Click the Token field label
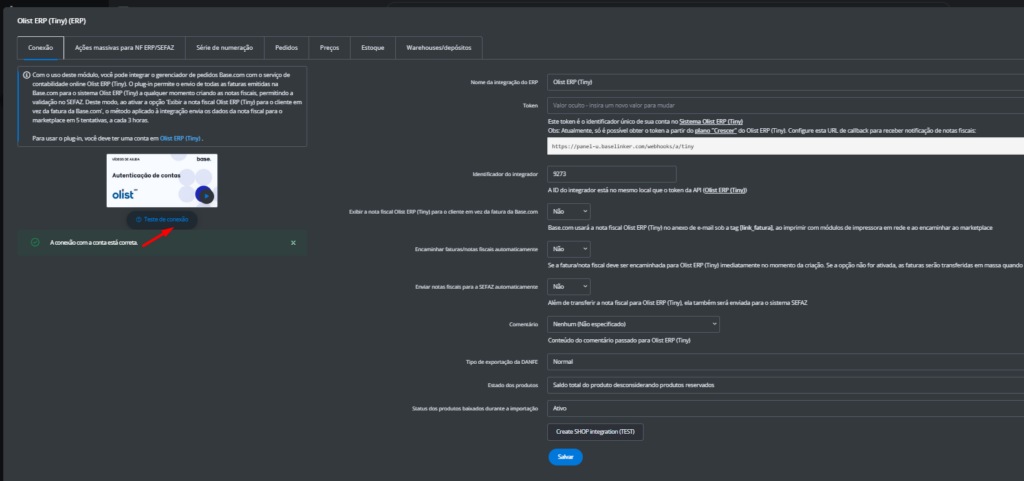The image size is (1024, 481). click(x=530, y=105)
